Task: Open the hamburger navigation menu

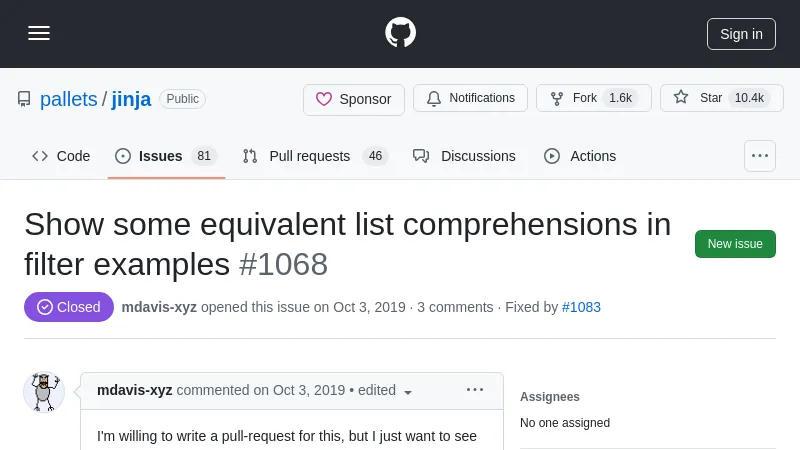Action: [39, 33]
